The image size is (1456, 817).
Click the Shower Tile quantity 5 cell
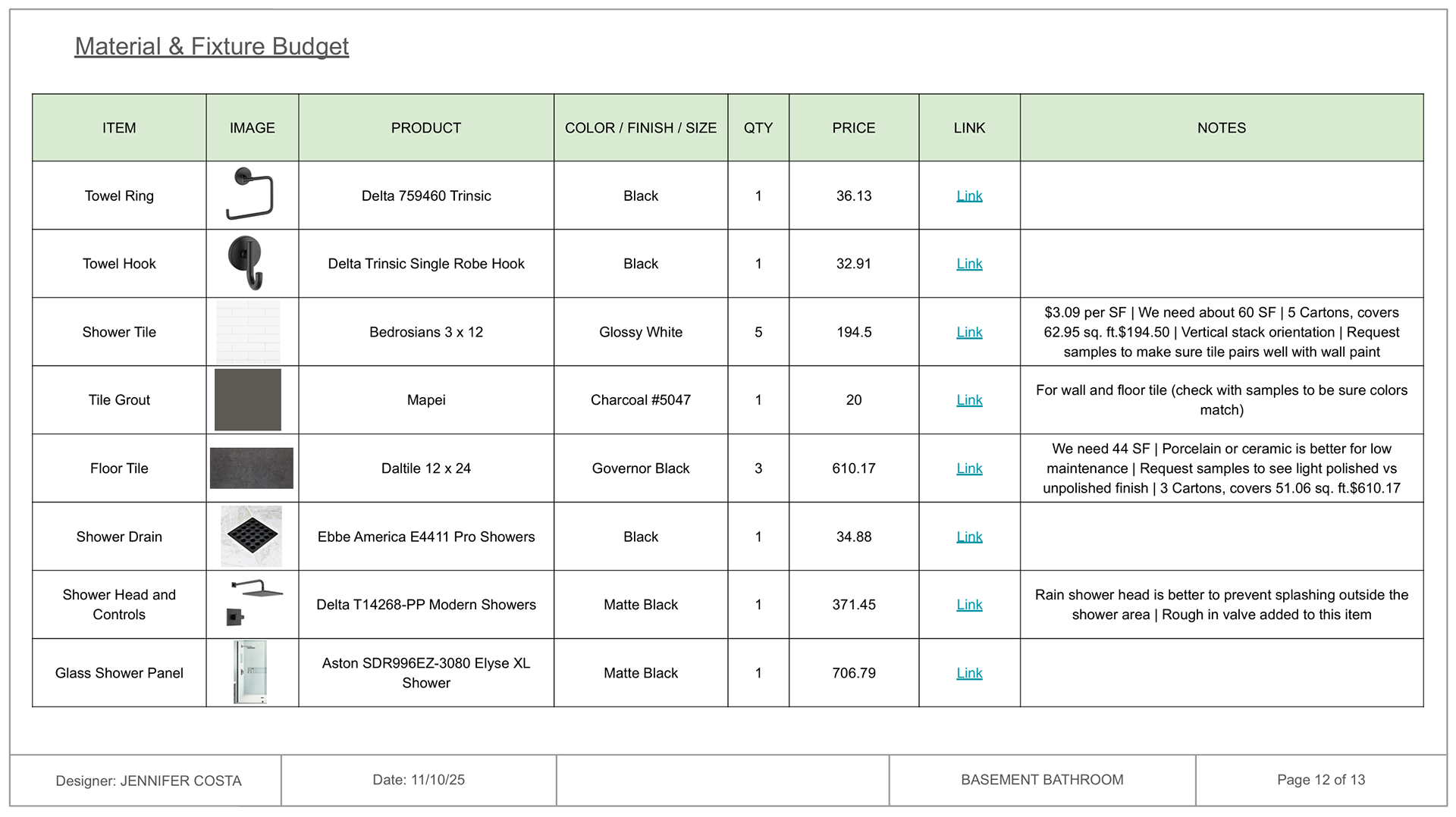click(758, 332)
